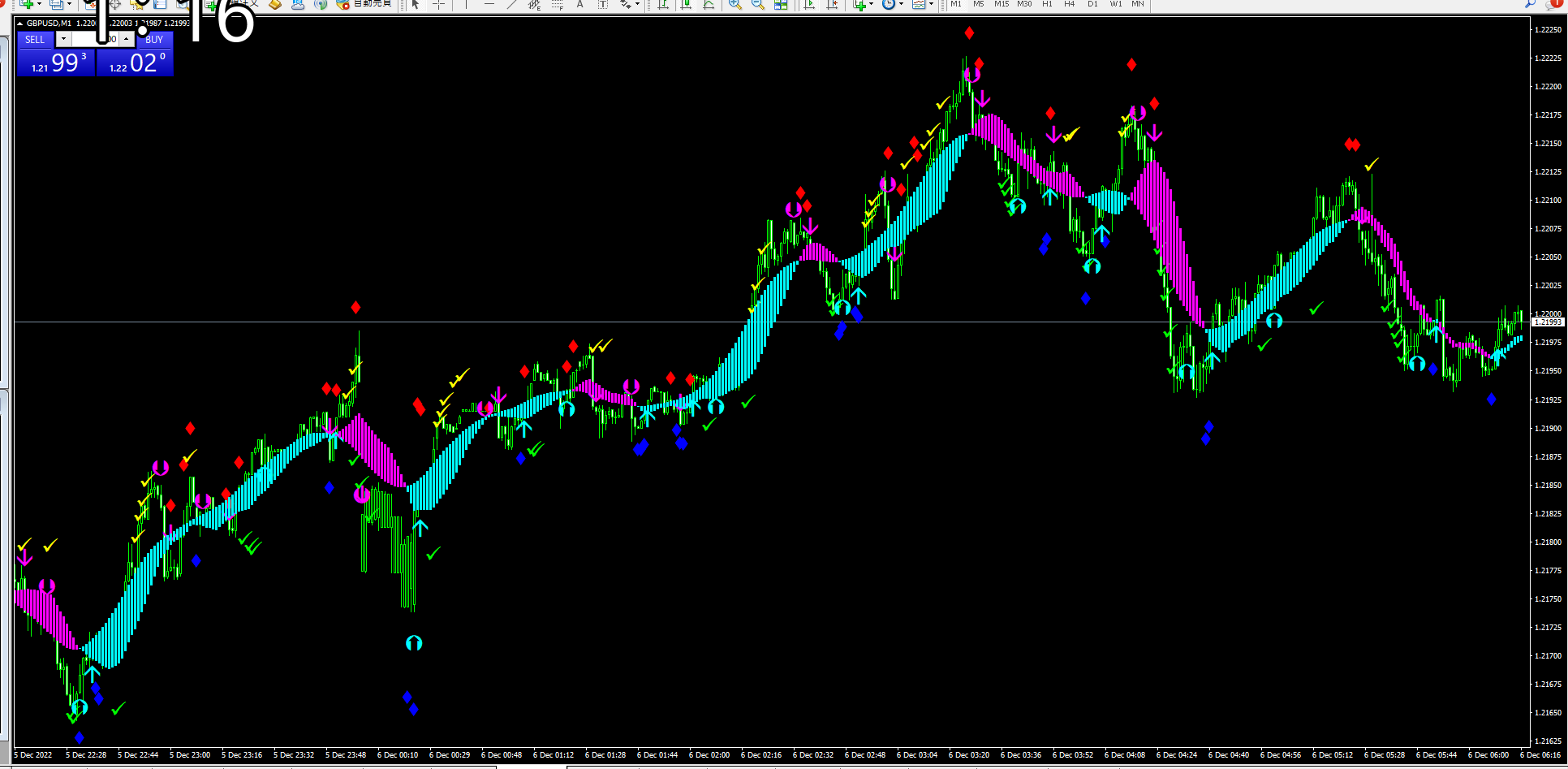Viewport: 1568px width, 769px height.
Task: Open the Periods clock icon
Action: [x=889, y=4]
